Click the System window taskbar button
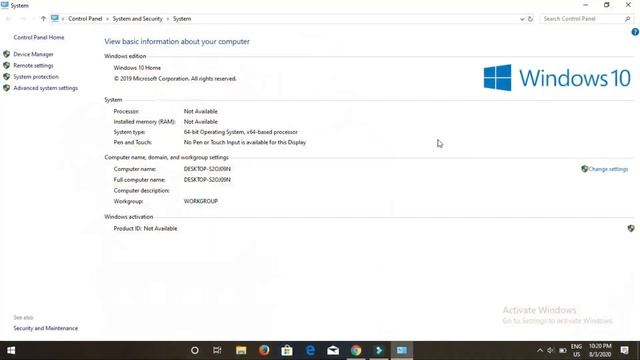 [402, 350]
